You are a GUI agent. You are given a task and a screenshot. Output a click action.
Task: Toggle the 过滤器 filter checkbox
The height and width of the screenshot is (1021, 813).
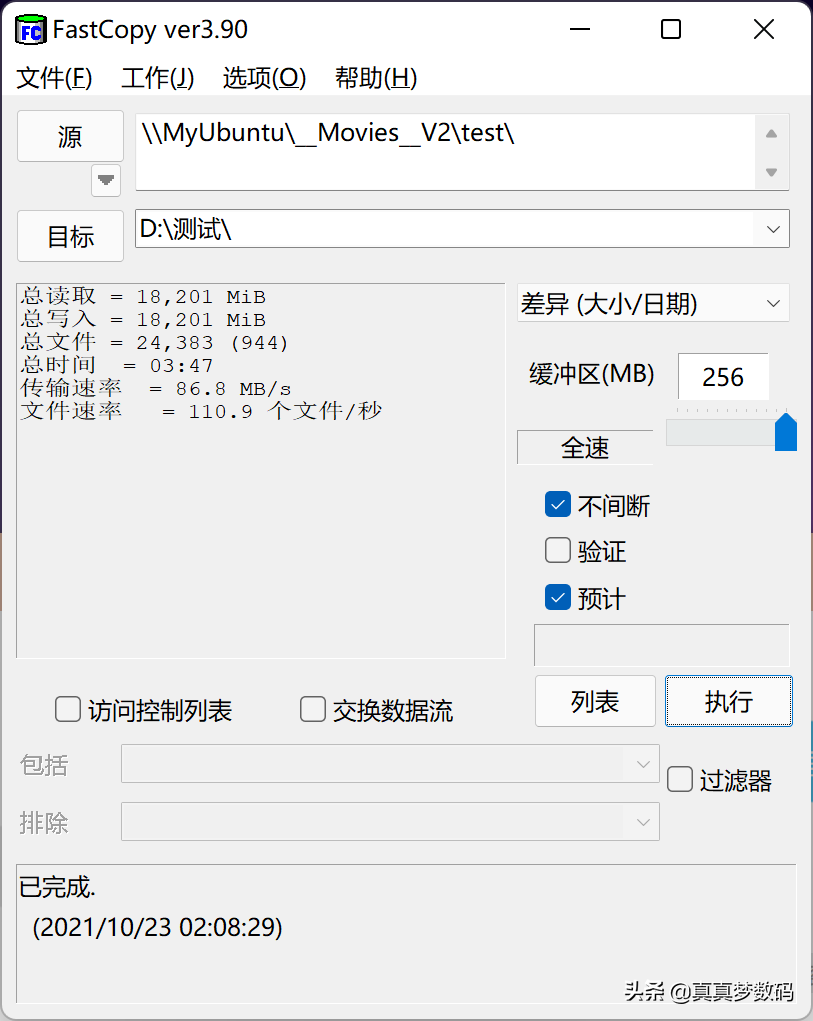680,780
